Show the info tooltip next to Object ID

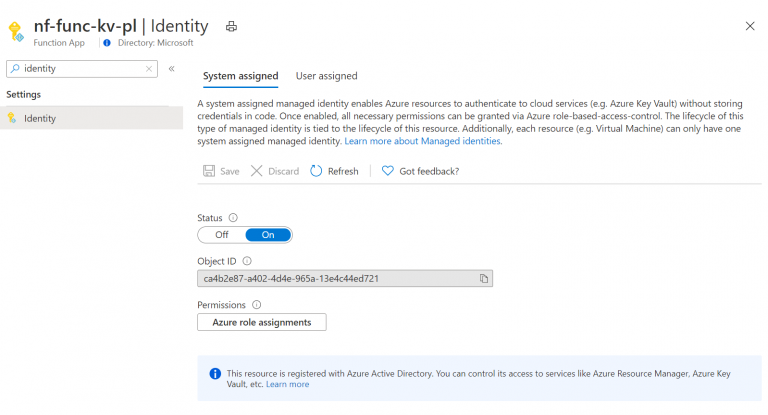click(x=247, y=261)
